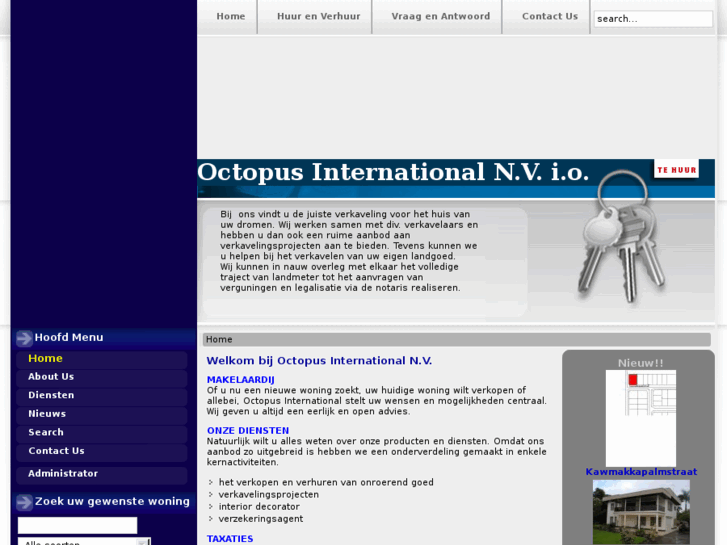727x545 pixels.
Task: Open the house photo thumbnail
Action: [x=641, y=512]
